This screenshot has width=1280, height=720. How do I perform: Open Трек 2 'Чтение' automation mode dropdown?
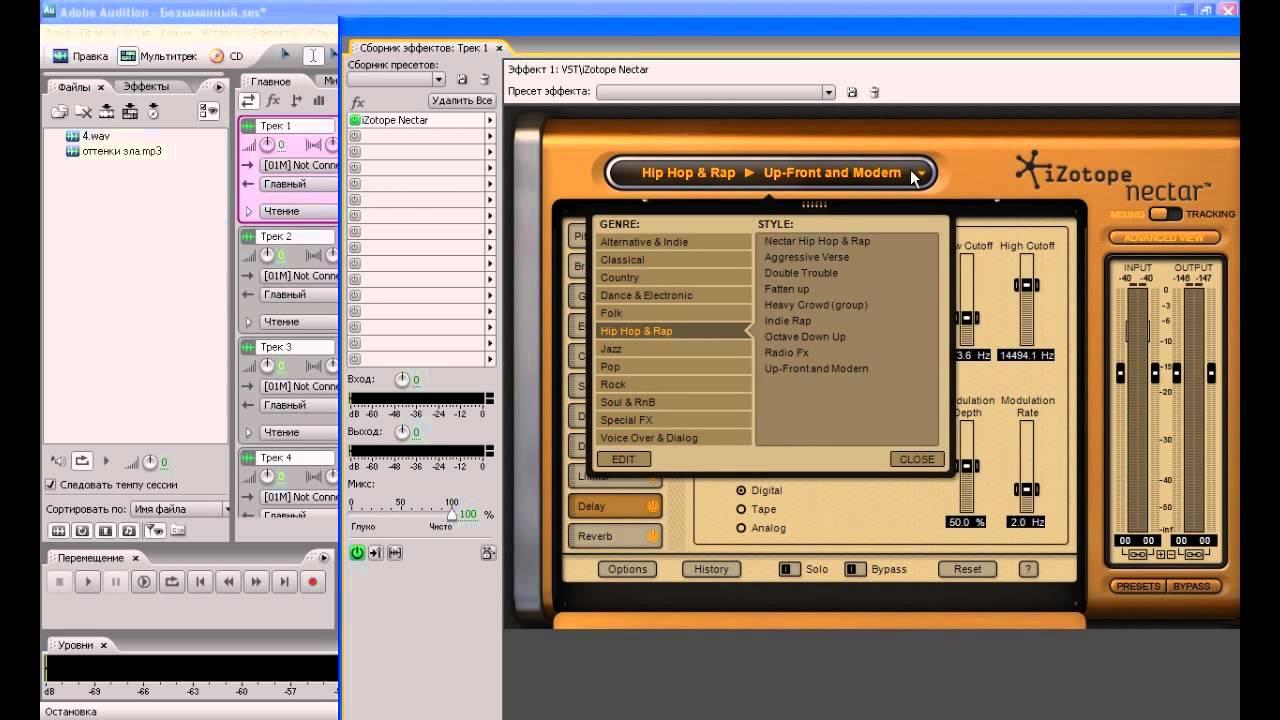[299, 322]
